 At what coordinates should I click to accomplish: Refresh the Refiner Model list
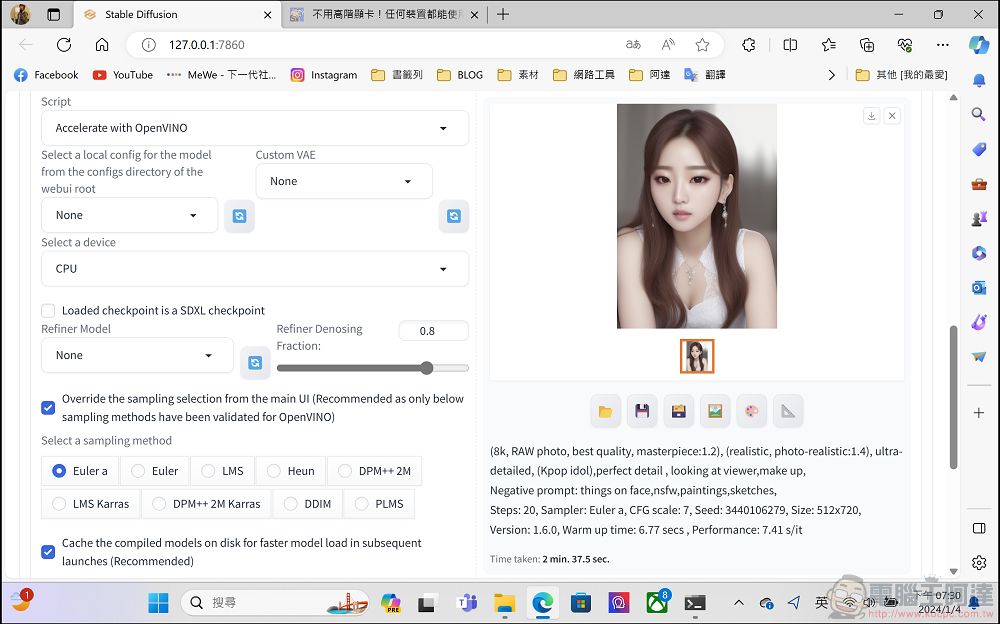[255, 363]
